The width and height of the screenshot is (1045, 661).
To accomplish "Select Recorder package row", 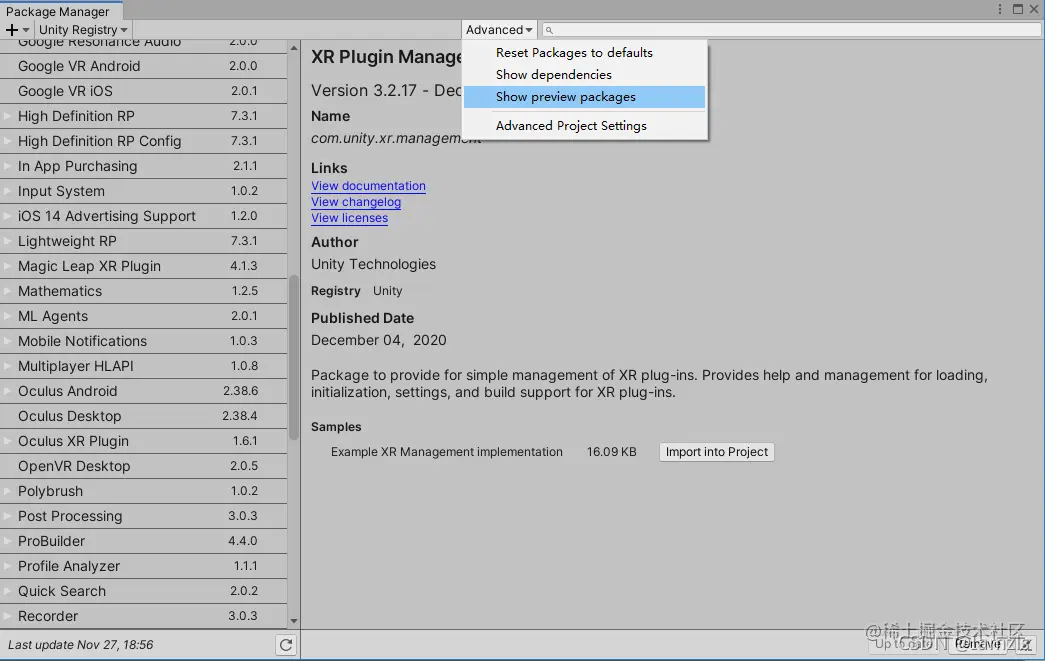I will [x=143, y=616].
